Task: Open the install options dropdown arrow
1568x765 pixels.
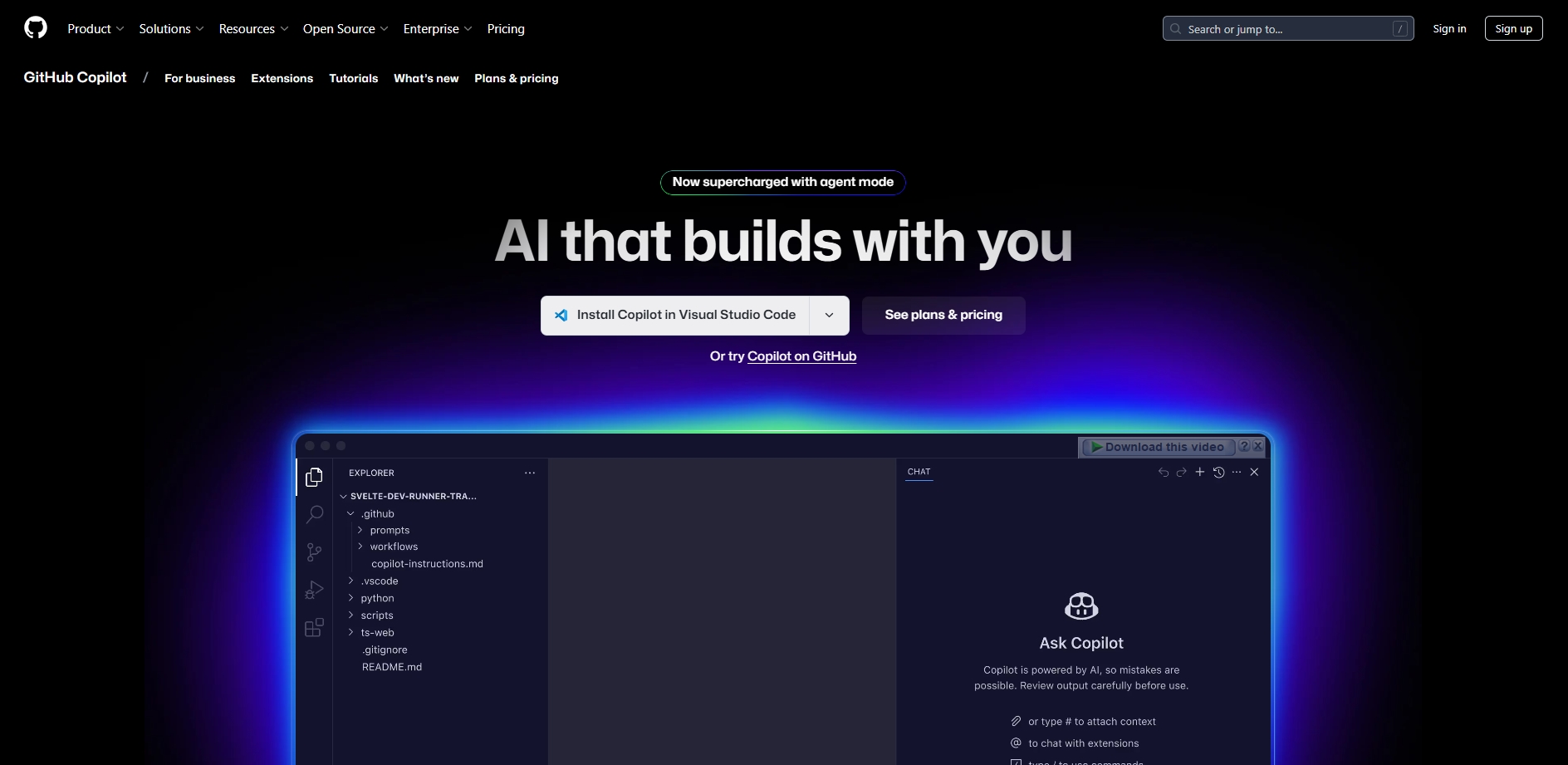Action: (x=829, y=316)
